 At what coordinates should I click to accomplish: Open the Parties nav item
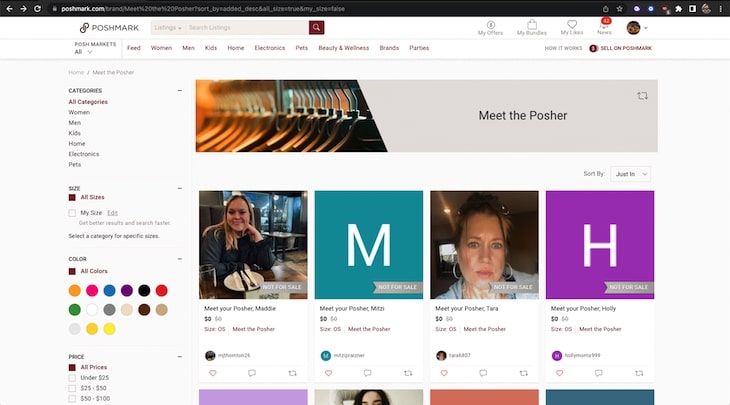point(419,48)
